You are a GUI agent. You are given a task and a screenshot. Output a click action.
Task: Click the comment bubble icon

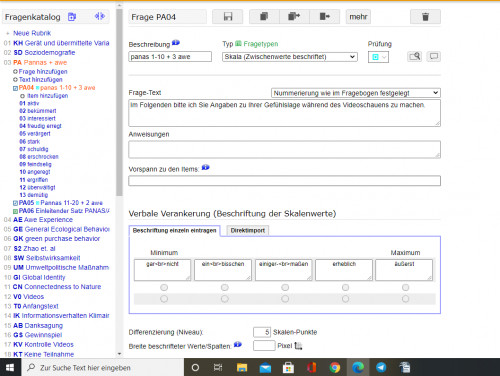pos(434,56)
